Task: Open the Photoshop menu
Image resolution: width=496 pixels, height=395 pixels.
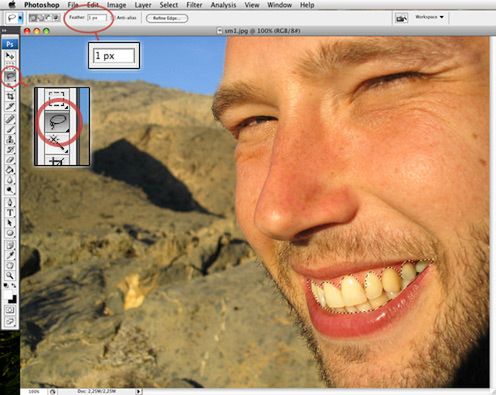Action: pyautogui.click(x=42, y=5)
